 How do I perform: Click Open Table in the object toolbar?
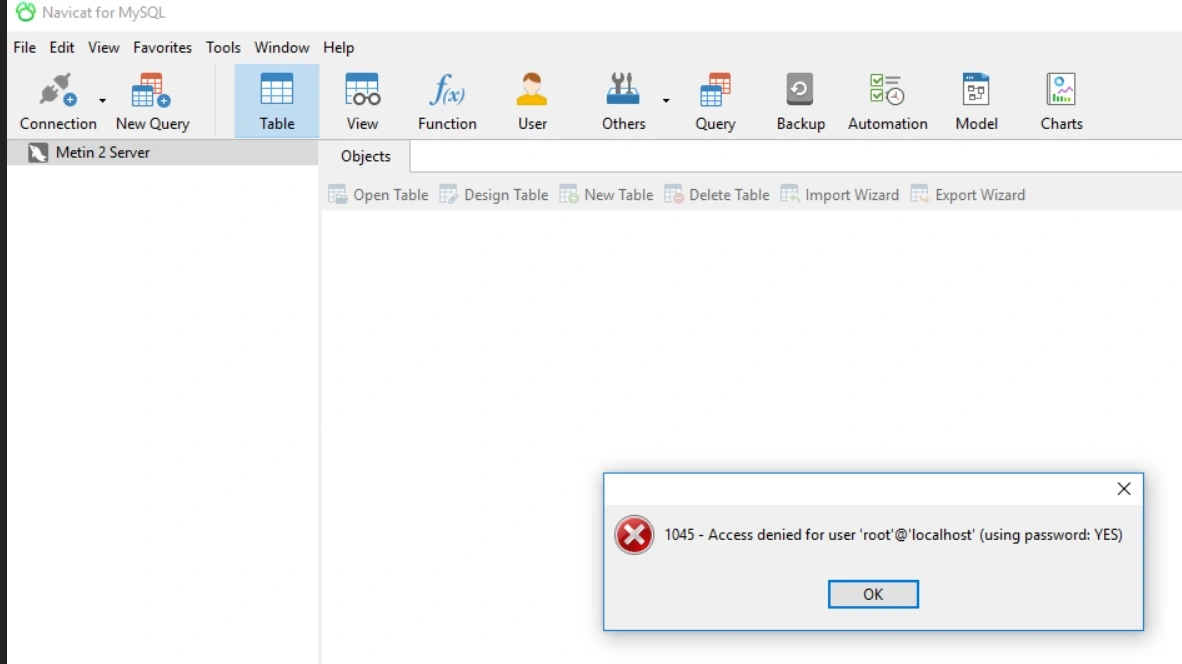pyautogui.click(x=378, y=195)
